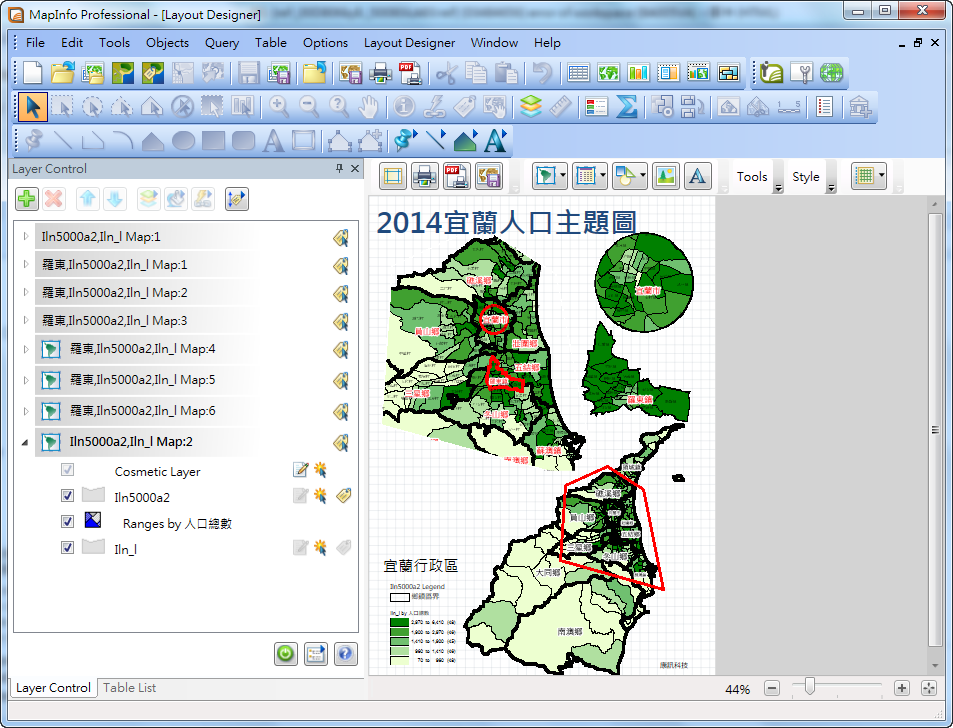Click the layout vertical scrollbar
Screen dimensions: 953x728
point(935,430)
